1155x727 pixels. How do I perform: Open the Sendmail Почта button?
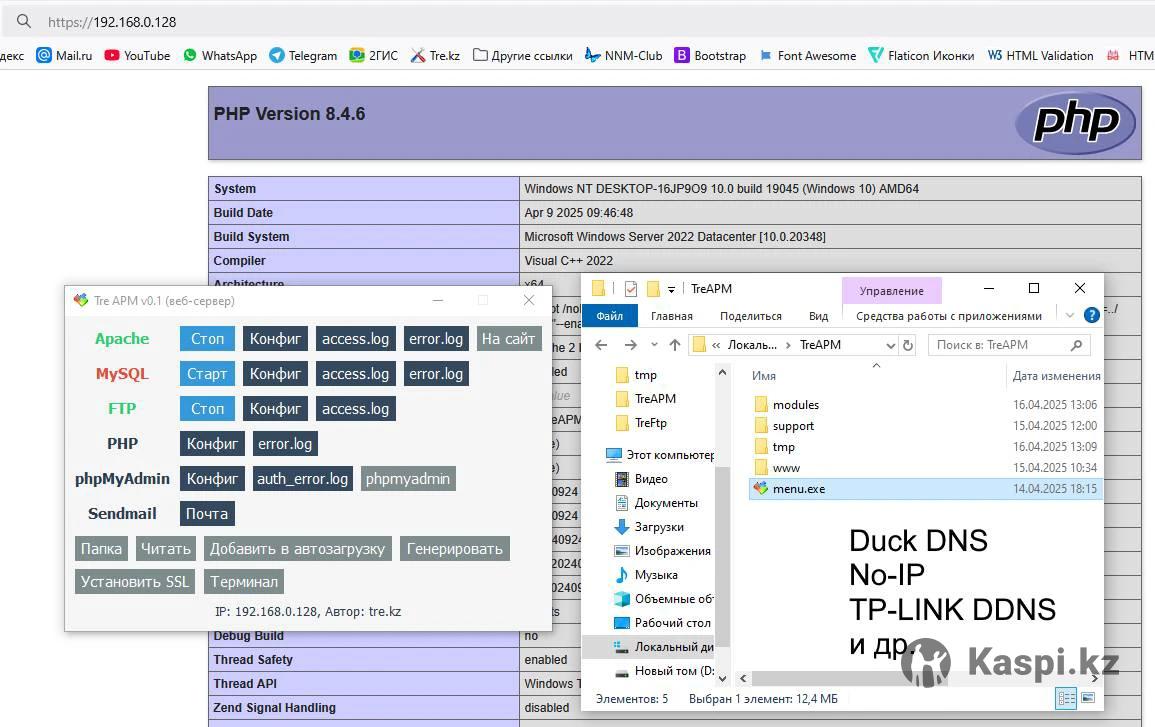tap(207, 513)
